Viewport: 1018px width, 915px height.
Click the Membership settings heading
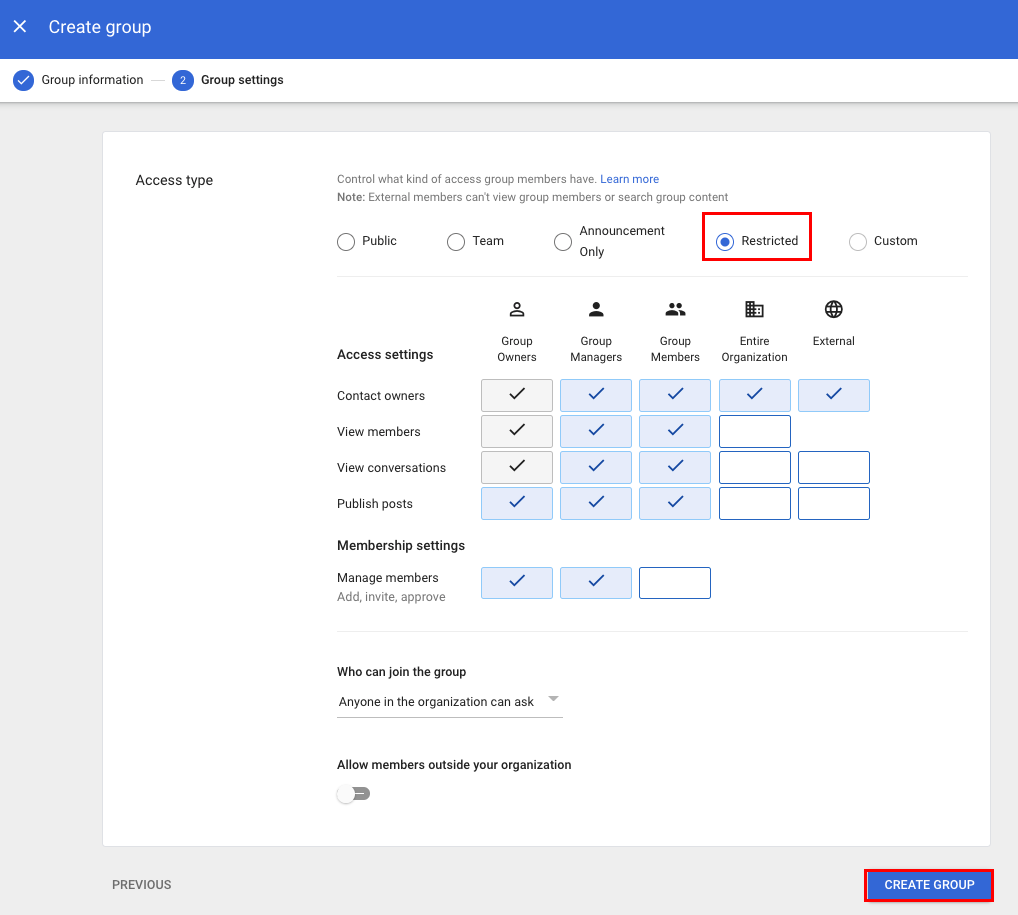tap(401, 545)
